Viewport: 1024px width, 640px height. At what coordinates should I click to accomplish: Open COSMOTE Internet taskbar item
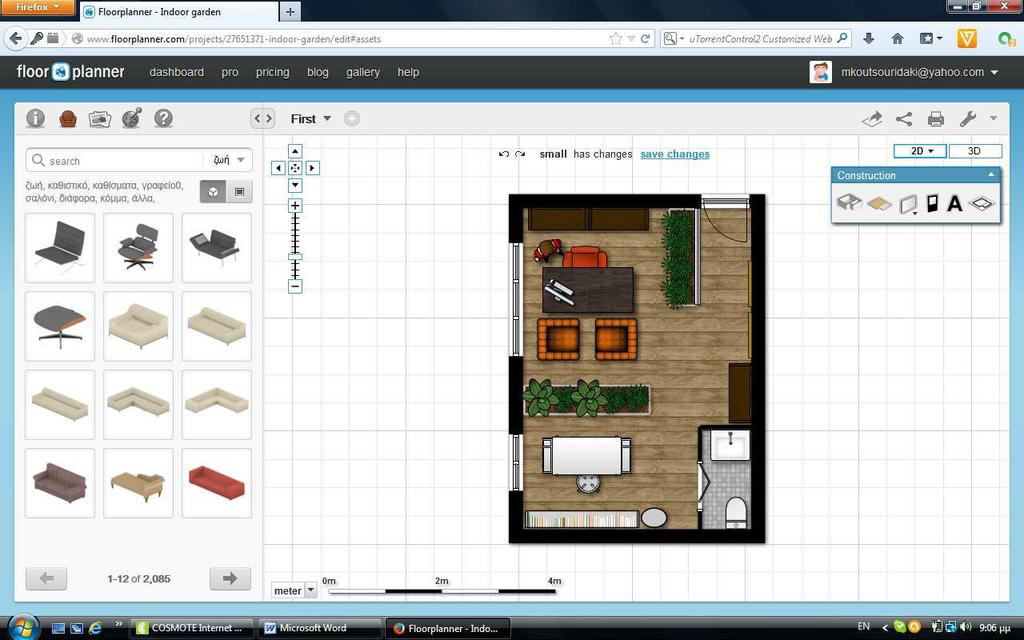coord(192,628)
